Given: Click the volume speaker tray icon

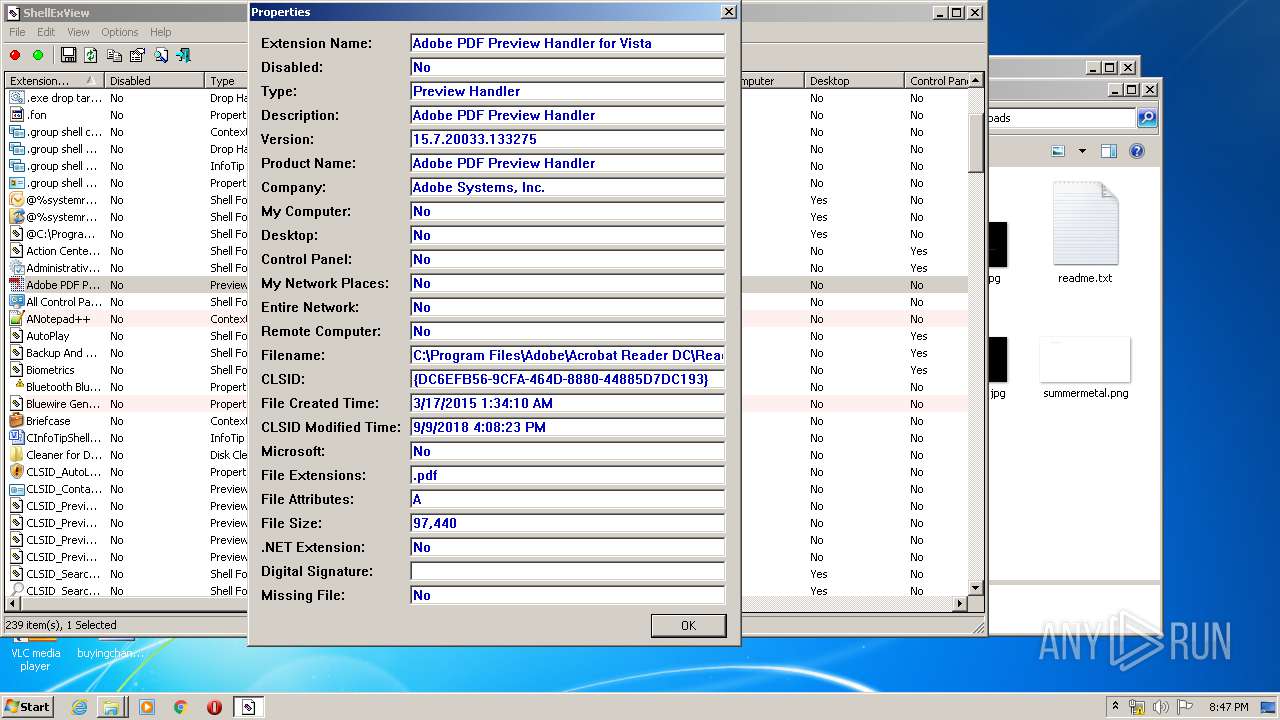Looking at the screenshot, I should pos(1161,706).
